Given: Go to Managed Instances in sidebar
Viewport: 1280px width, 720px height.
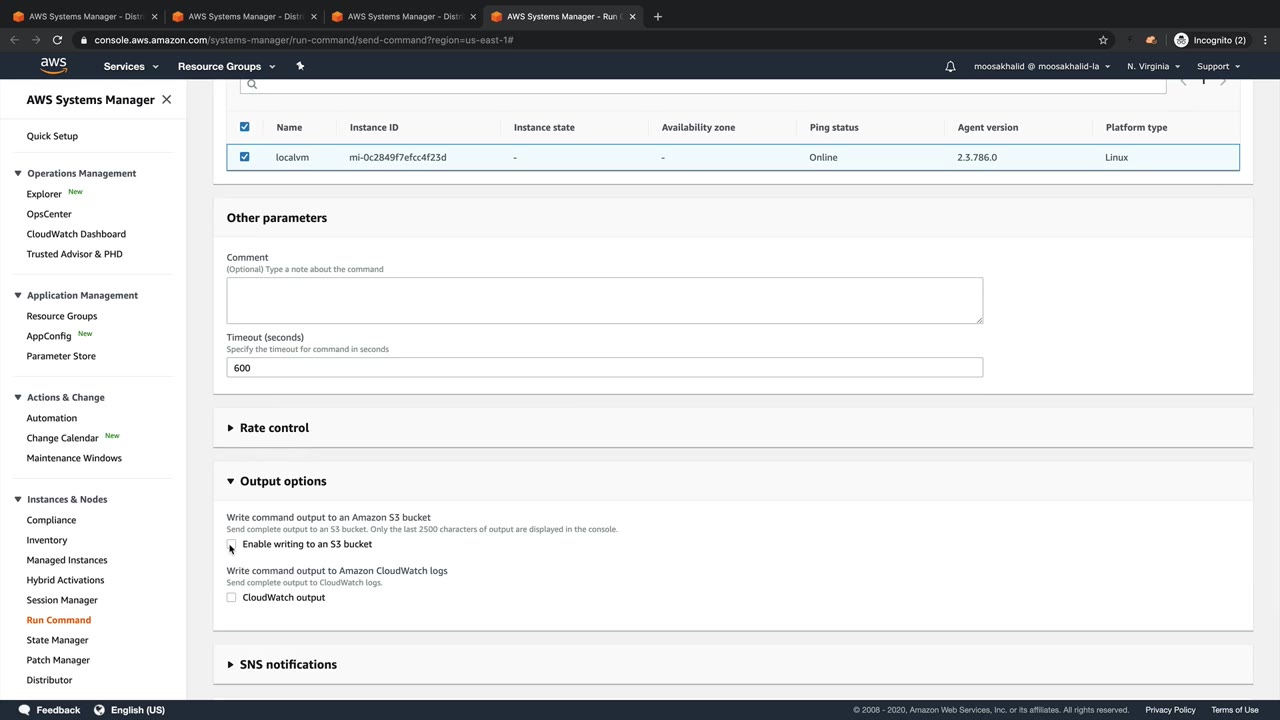Looking at the screenshot, I should click(x=67, y=560).
